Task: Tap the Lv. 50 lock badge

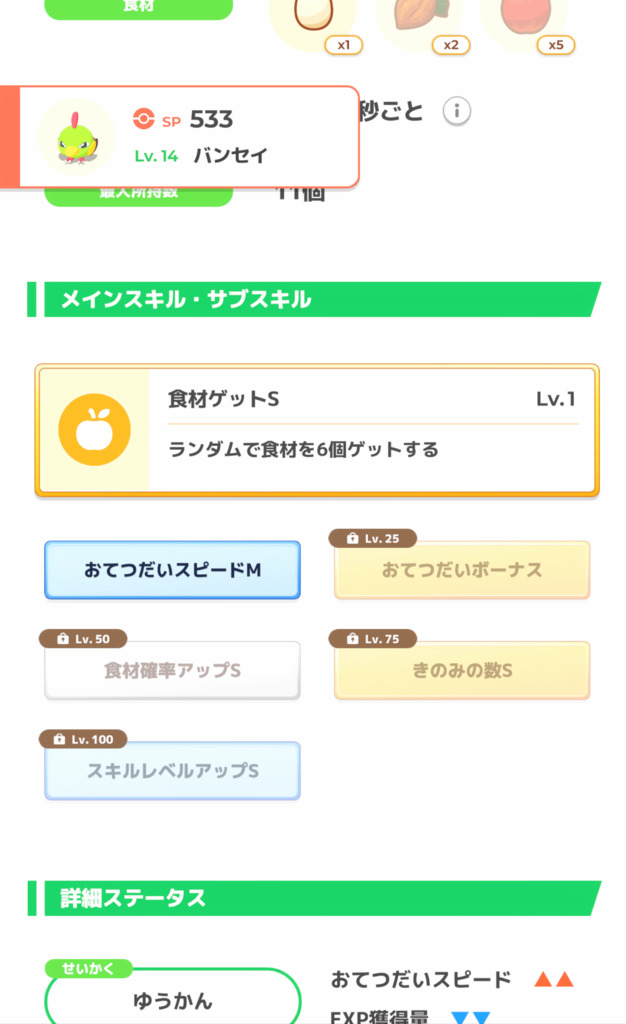Action: (x=83, y=639)
